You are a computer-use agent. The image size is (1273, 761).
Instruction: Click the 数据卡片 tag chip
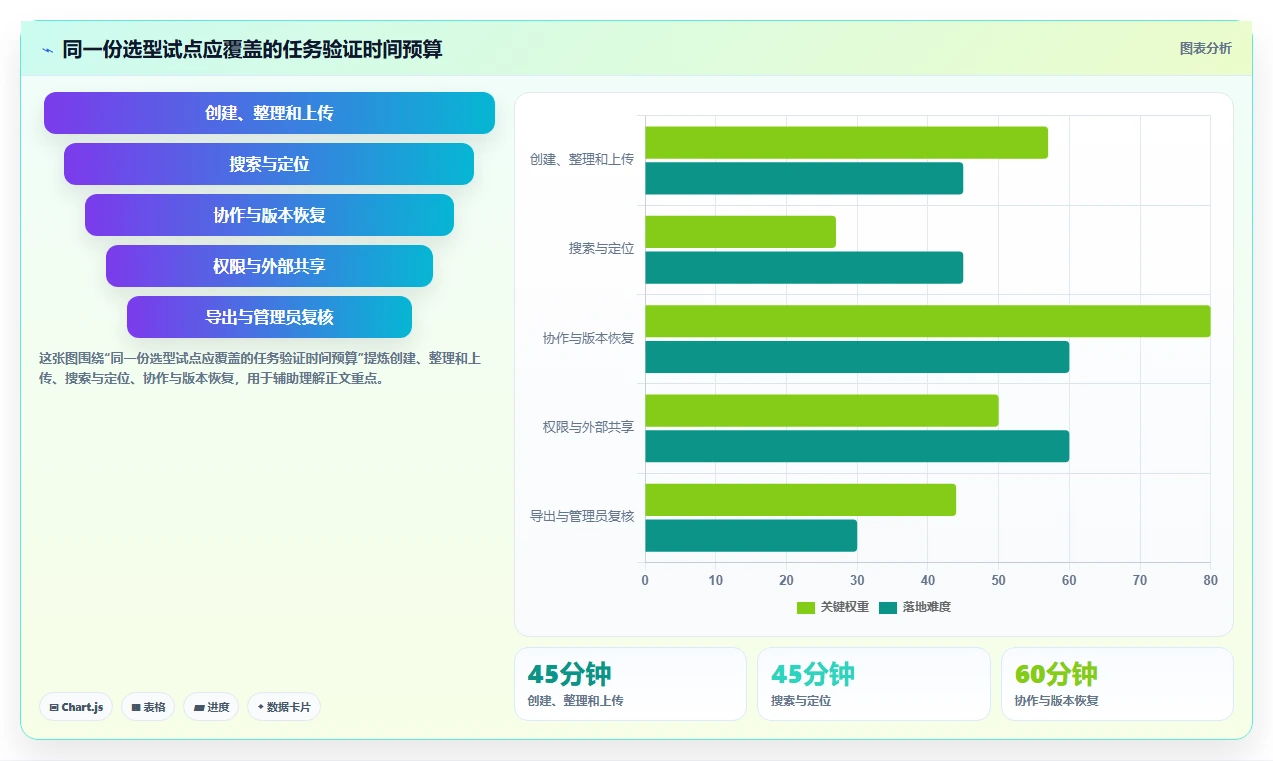[x=284, y=707]
